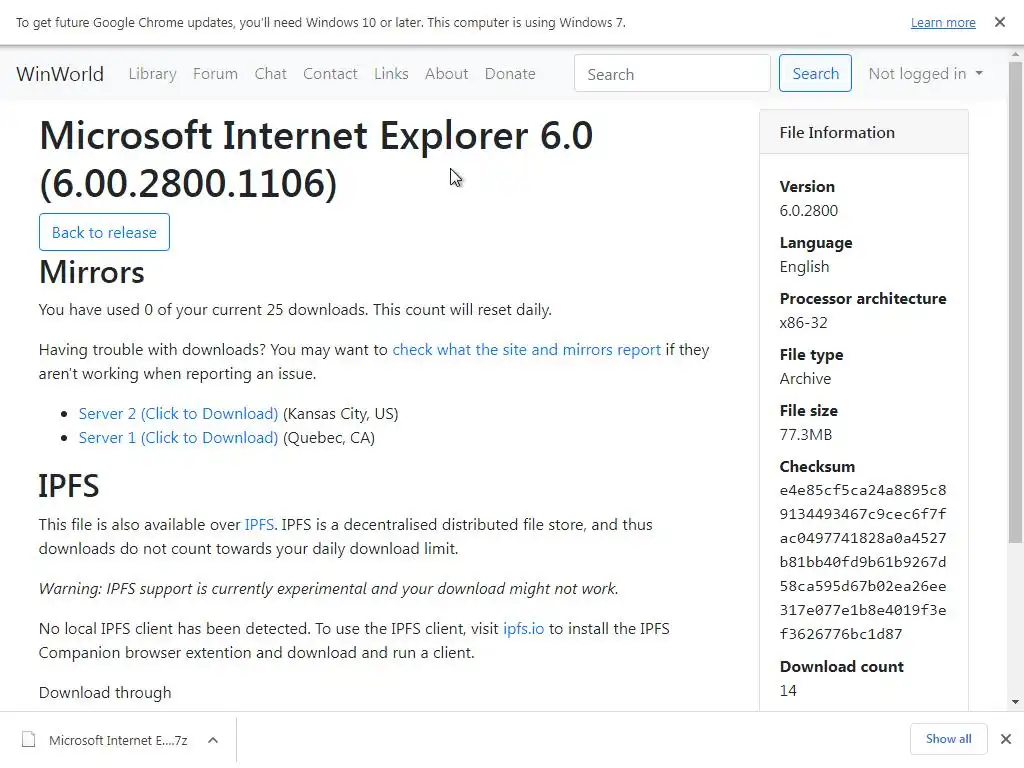The height and width of the screenshot is (768, 1024).
Task: Expand the Not logged in dropdown
Action: click(925, 74)
